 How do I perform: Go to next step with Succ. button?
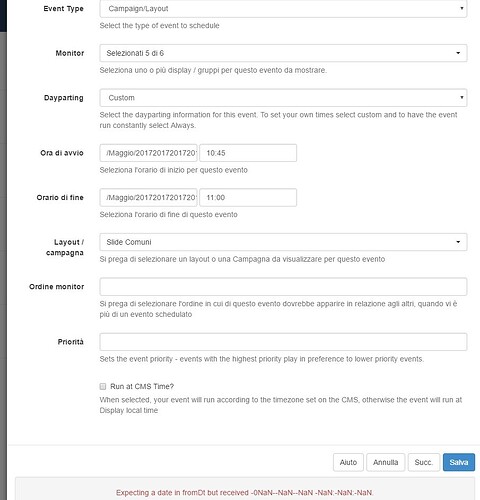424,462
